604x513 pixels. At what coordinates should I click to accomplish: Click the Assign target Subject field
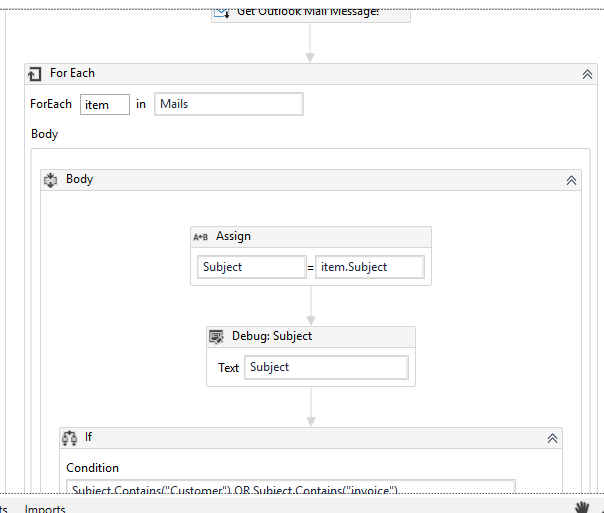pyautogui.click(x=251, y=267)
